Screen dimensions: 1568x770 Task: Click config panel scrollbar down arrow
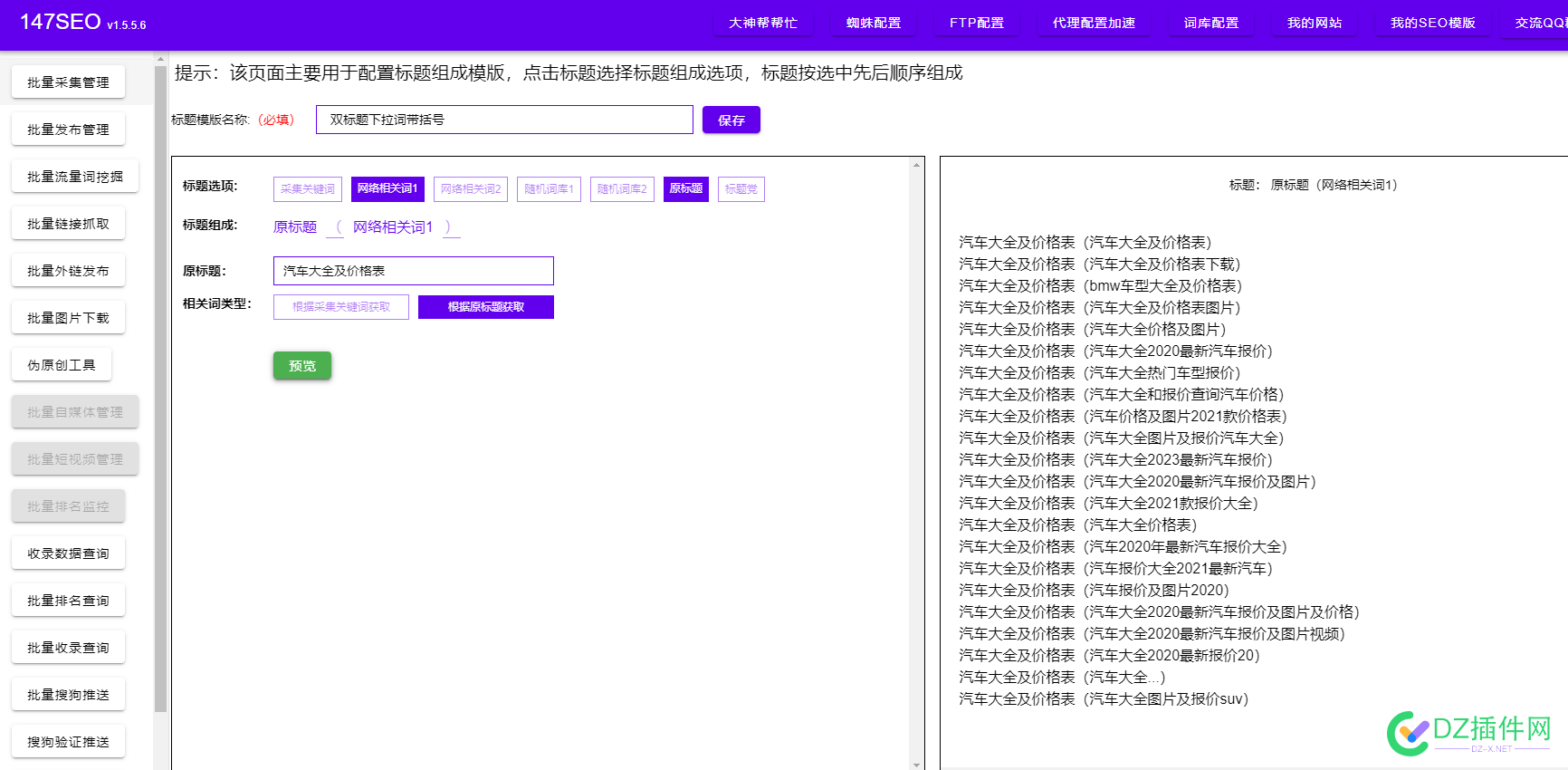[x=917, y=765]
